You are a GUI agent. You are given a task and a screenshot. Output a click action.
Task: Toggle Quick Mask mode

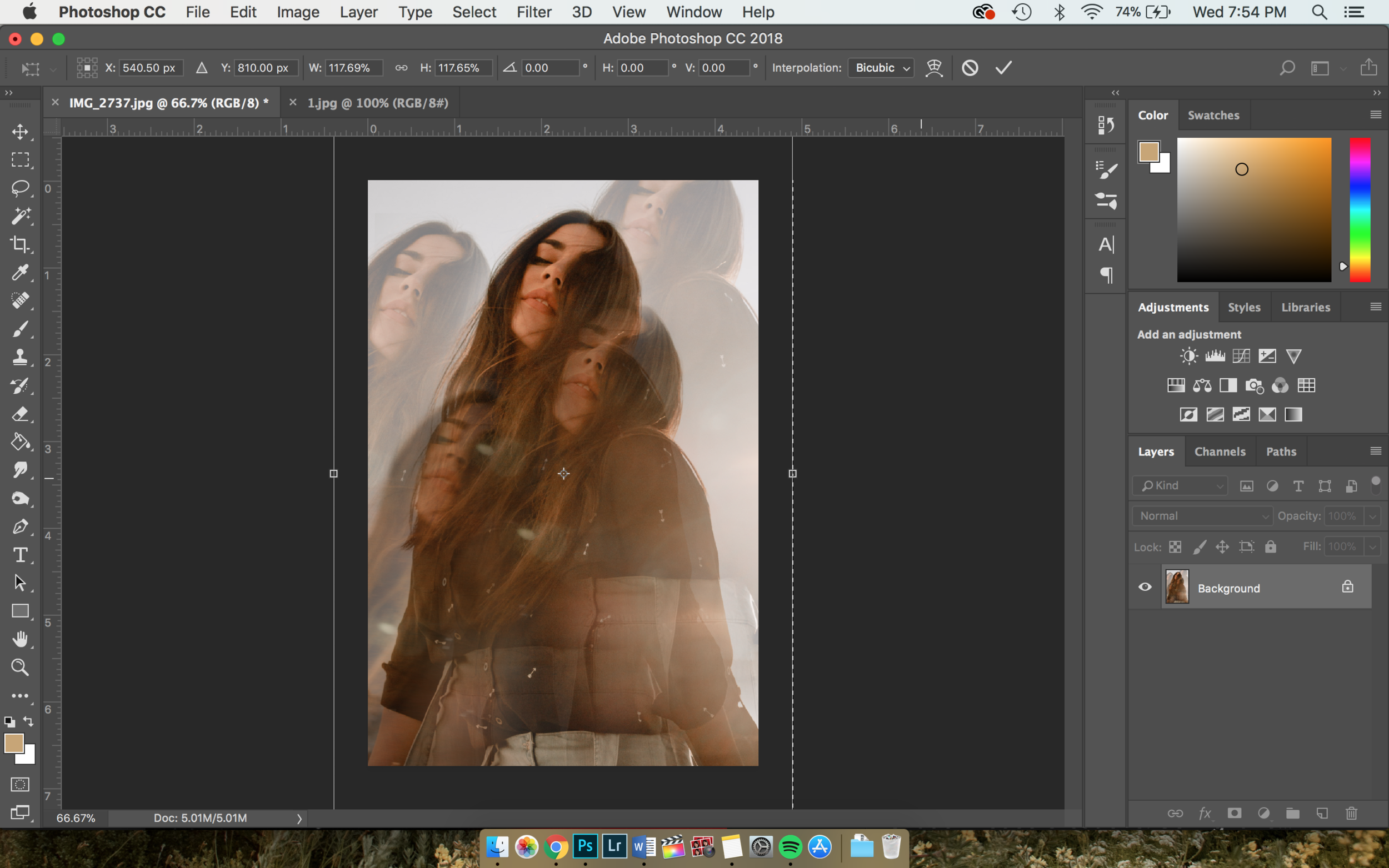click(x=20, y=784)
